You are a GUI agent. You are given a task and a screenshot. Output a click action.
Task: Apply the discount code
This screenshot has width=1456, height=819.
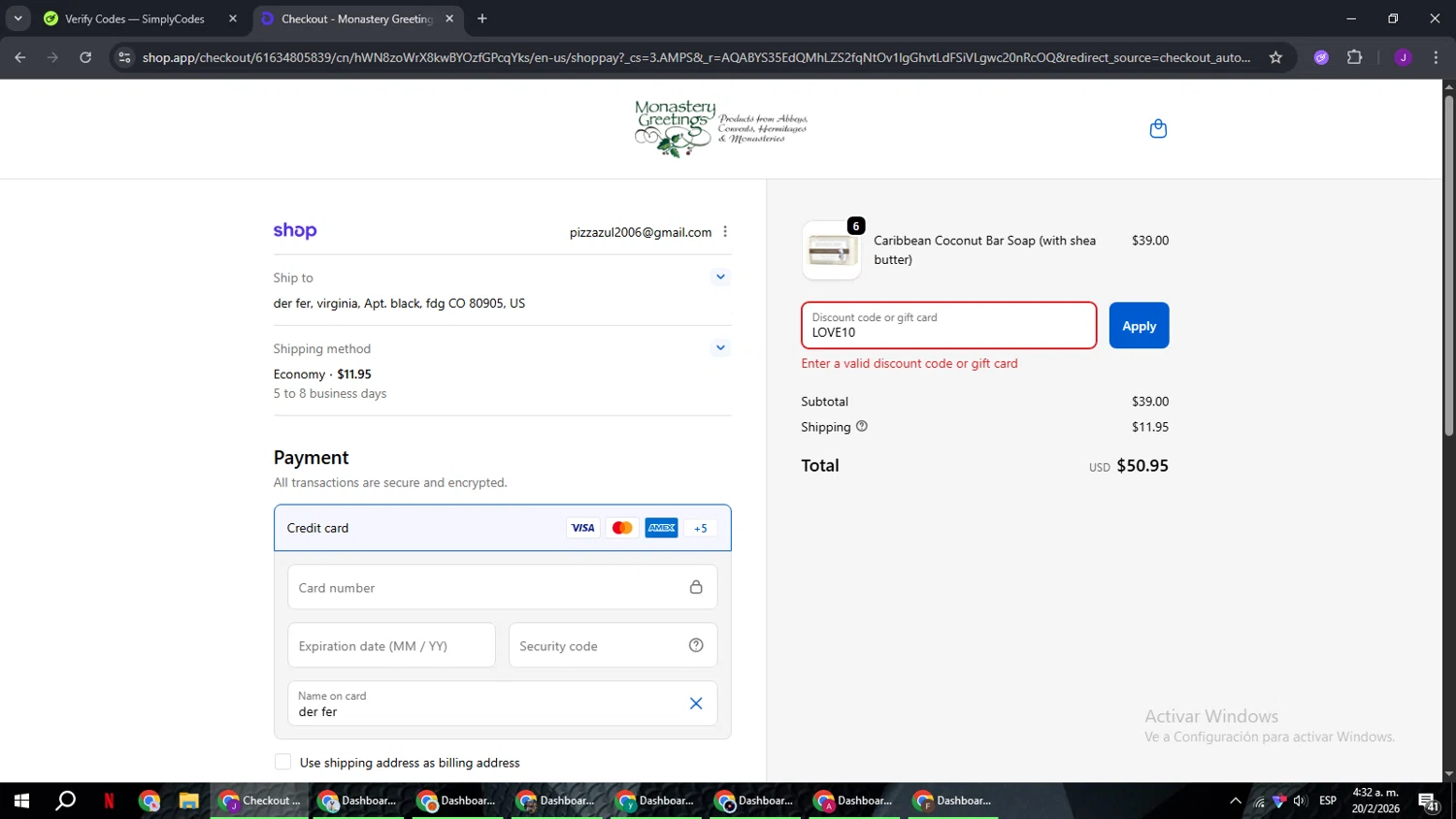[1139, 326]
